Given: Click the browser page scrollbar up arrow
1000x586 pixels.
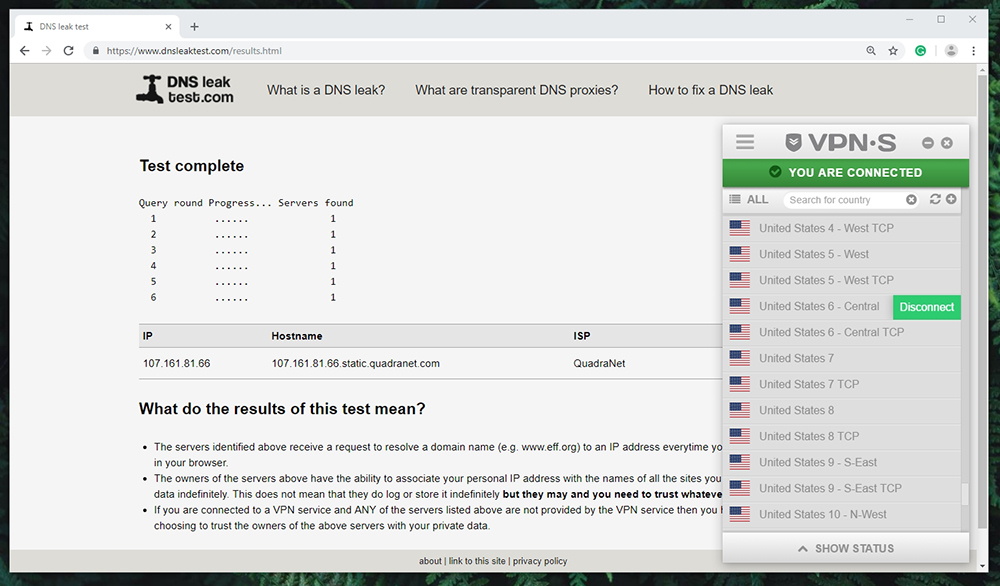Looking at the screenshot, I should [982, 69].
